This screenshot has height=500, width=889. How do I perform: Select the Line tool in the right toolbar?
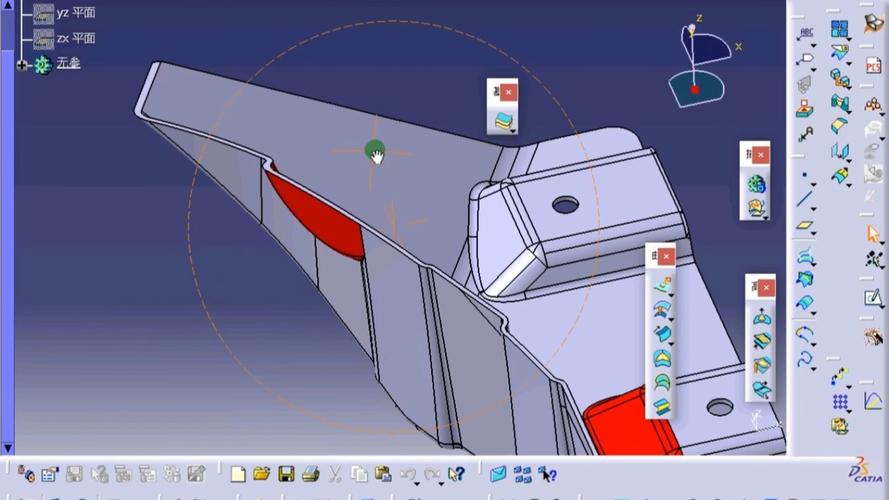(x=804, y=200)
